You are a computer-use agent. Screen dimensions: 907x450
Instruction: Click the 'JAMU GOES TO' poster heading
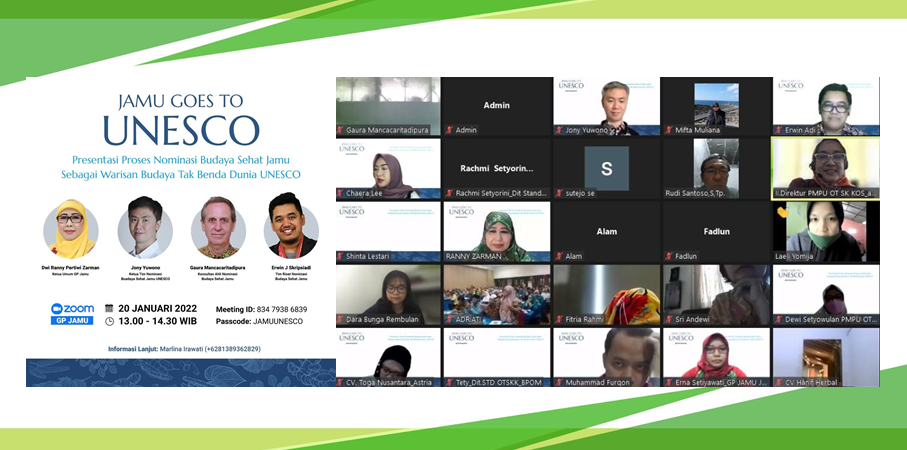click(x=180, y=101)
